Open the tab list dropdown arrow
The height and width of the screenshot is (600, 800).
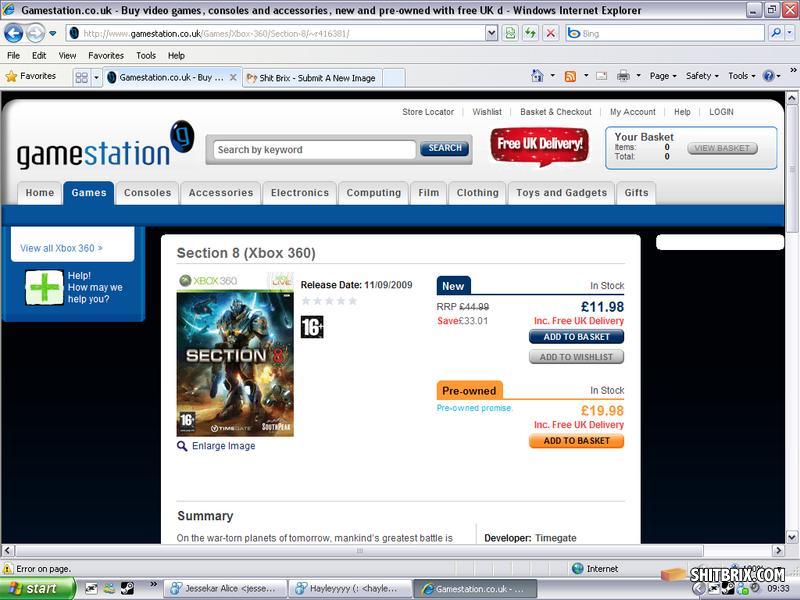point(96,78)
